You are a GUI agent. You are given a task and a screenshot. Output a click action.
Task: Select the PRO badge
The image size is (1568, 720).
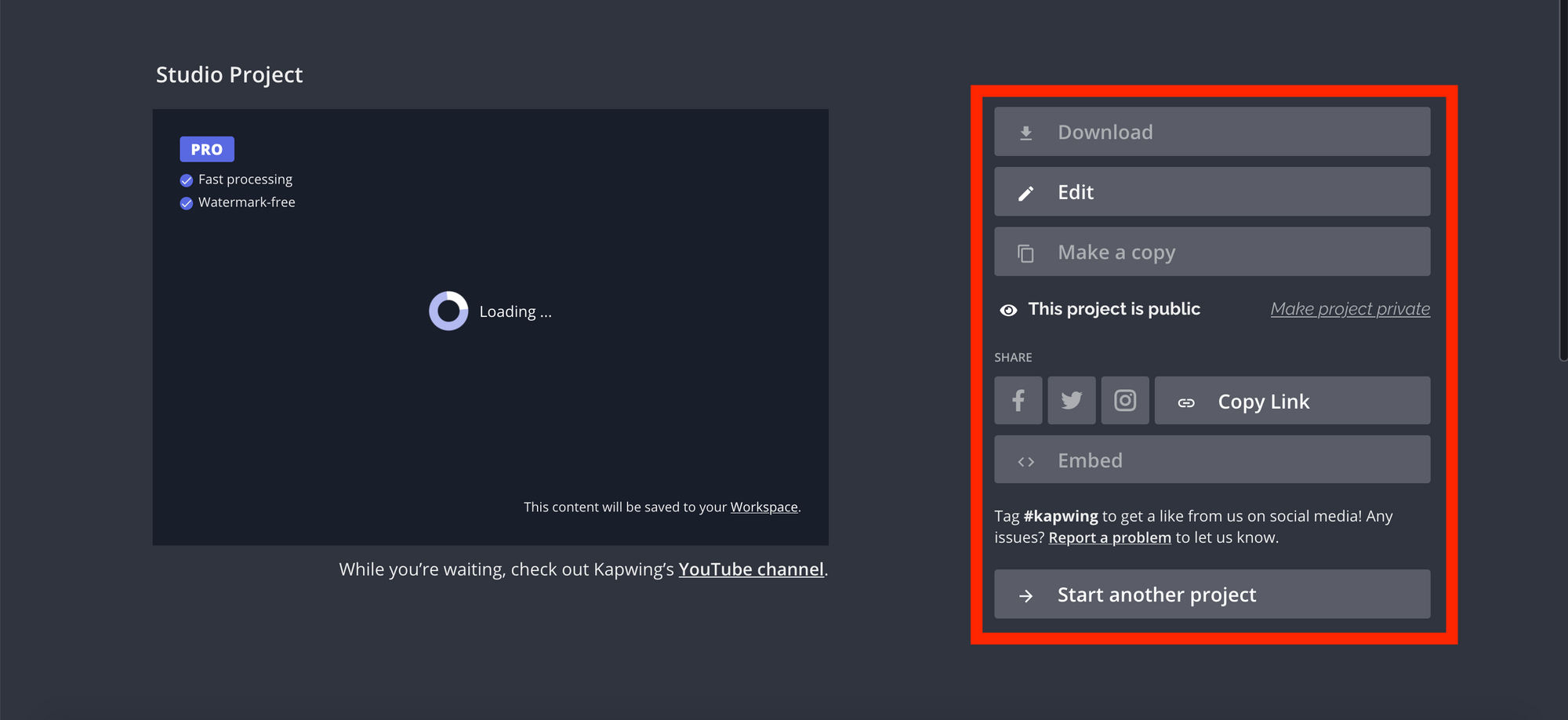pyautogui.click(x=206, y=148)
